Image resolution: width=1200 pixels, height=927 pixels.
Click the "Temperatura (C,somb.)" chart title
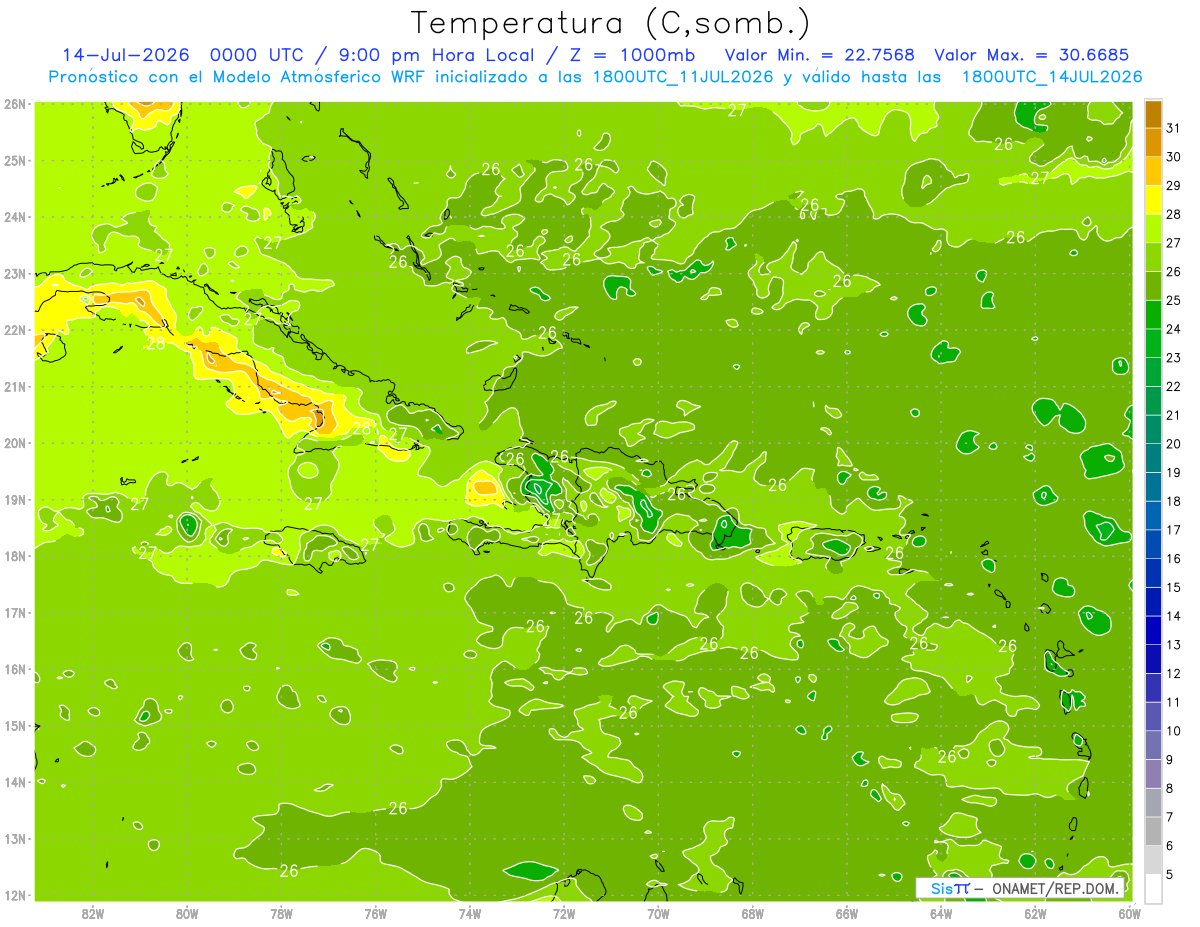tap(610, 23)
